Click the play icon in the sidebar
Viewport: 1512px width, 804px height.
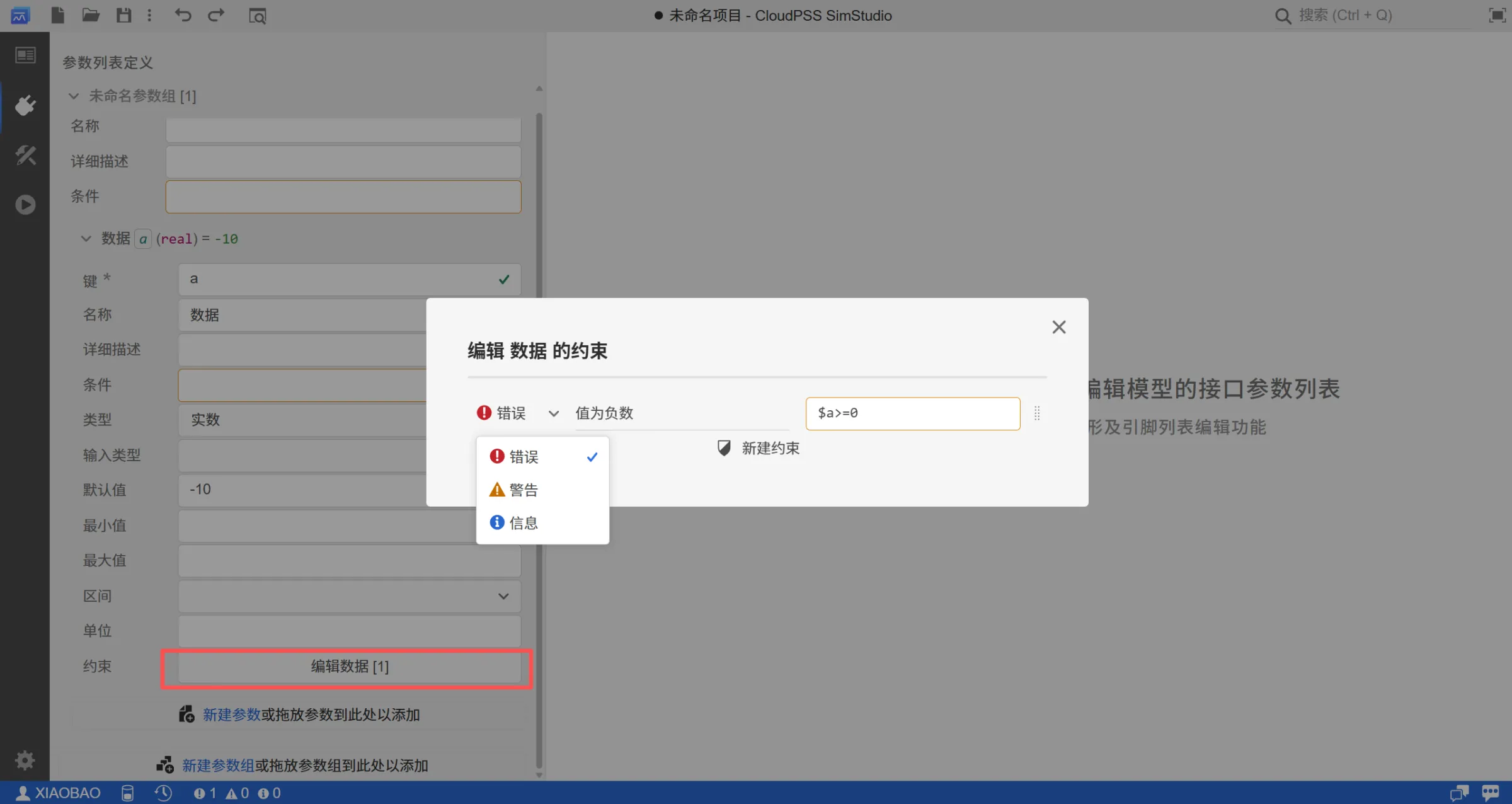(25, 204)
